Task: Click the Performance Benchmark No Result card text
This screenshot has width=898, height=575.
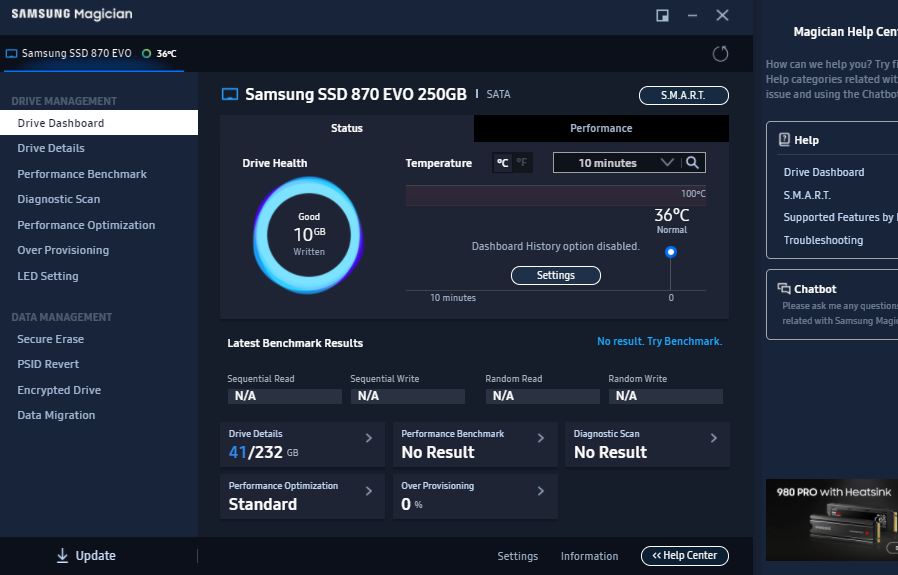Action: pos(438,452)
